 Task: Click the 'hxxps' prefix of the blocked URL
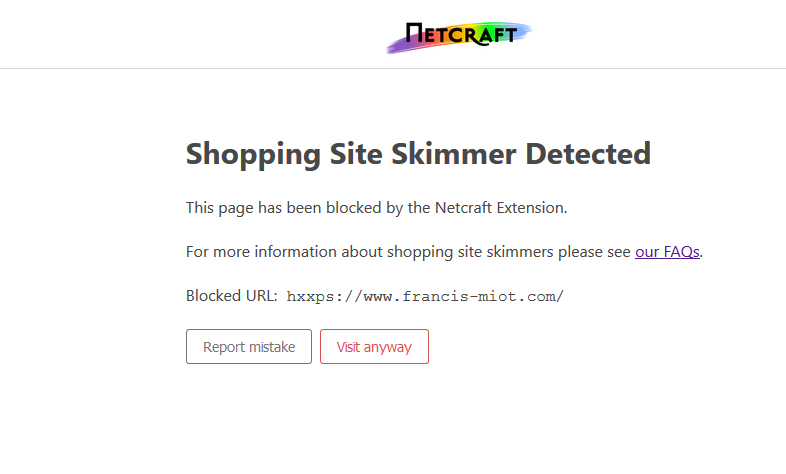pyautogui.click(x=307, y=296)
